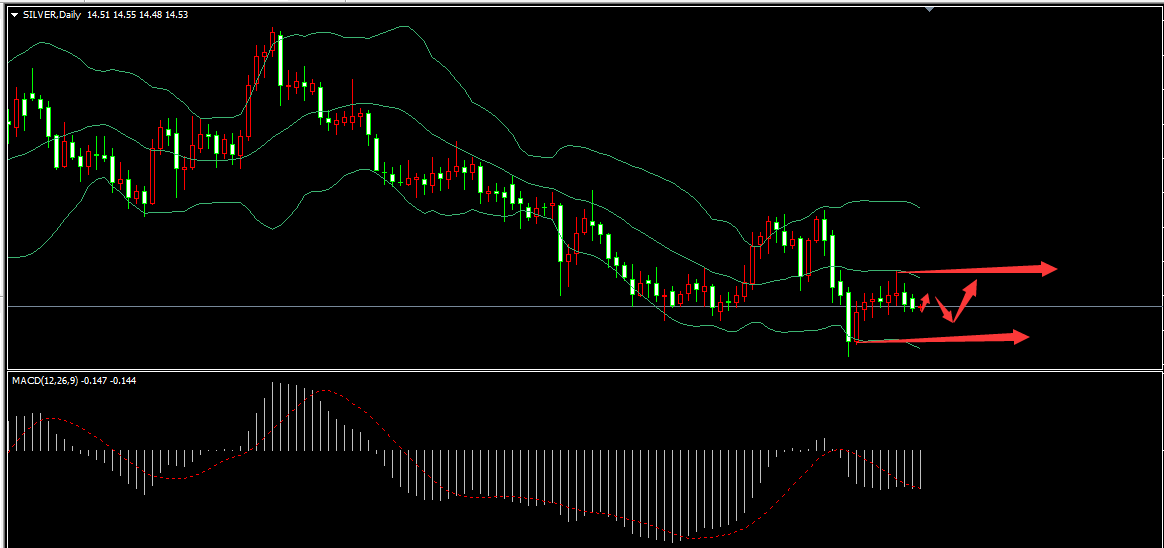
Task: Click the SILVER,Daily chart title text
Action: pos(50,15)
